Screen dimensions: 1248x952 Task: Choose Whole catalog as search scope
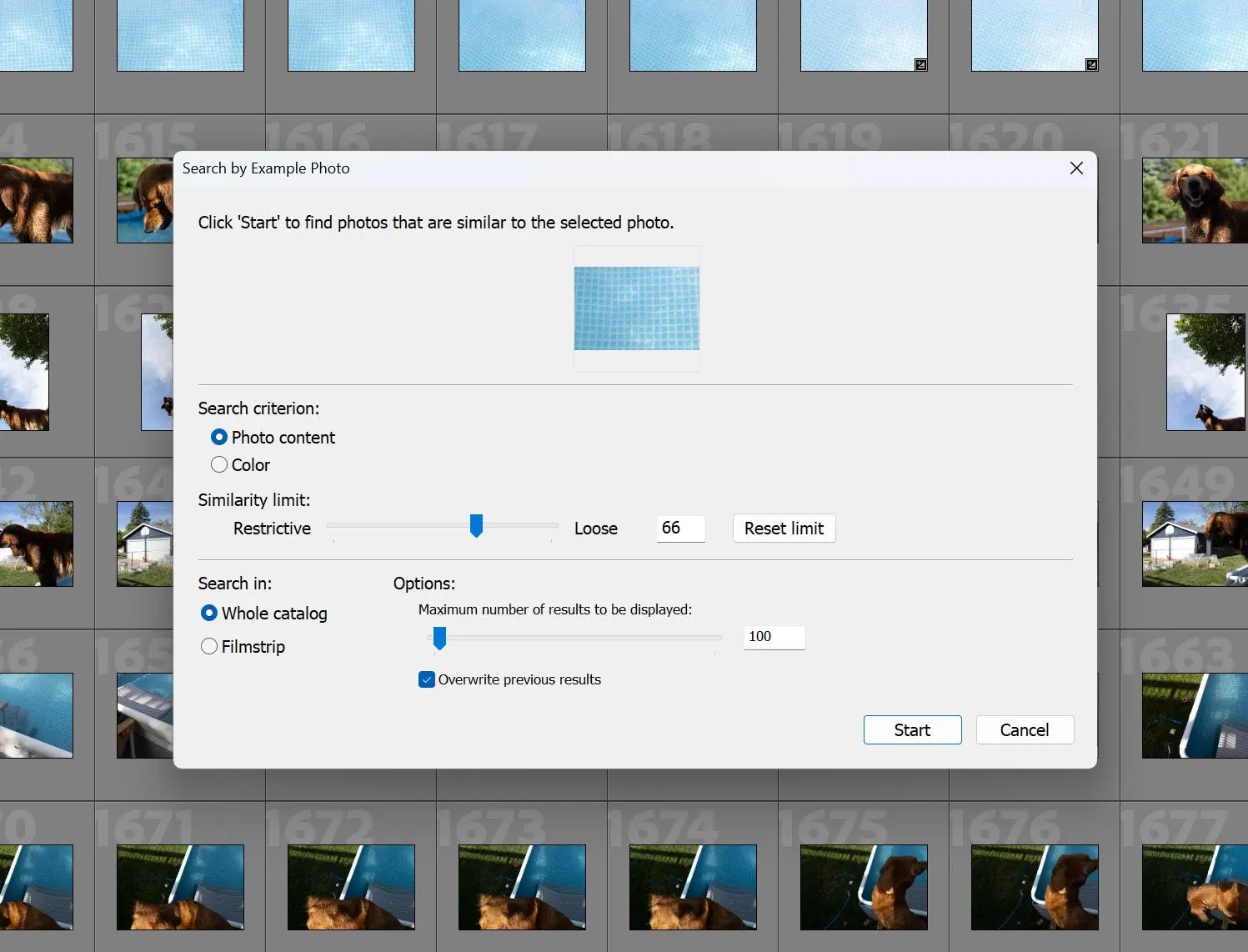tap(209, 613)
